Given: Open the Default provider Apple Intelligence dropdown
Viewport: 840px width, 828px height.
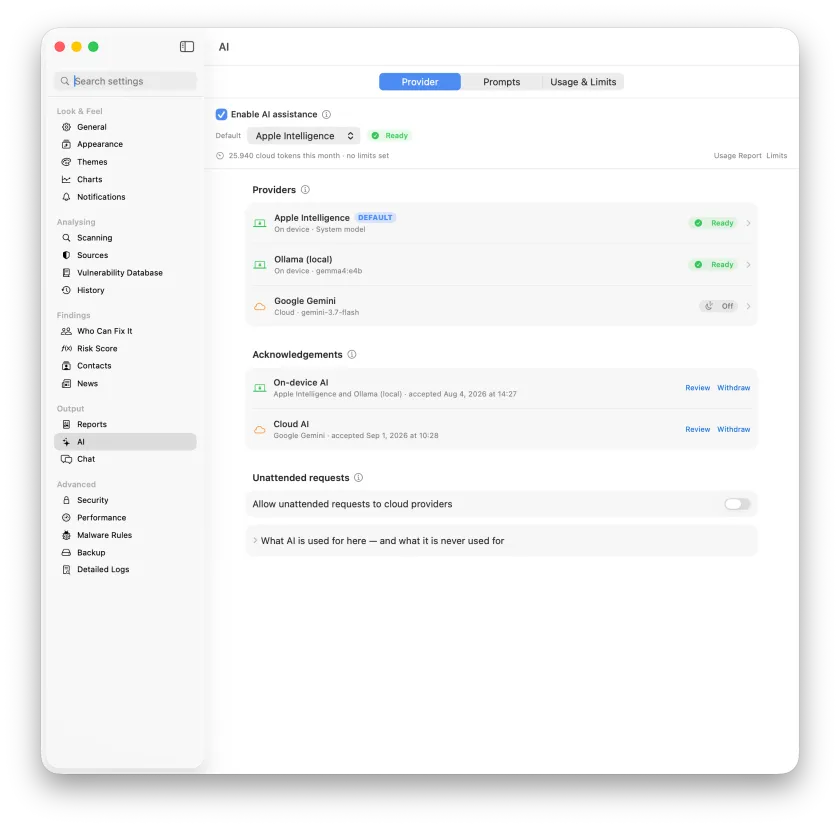Looking at the screenshot, I should pyautogui.click(x=304, y=136).
